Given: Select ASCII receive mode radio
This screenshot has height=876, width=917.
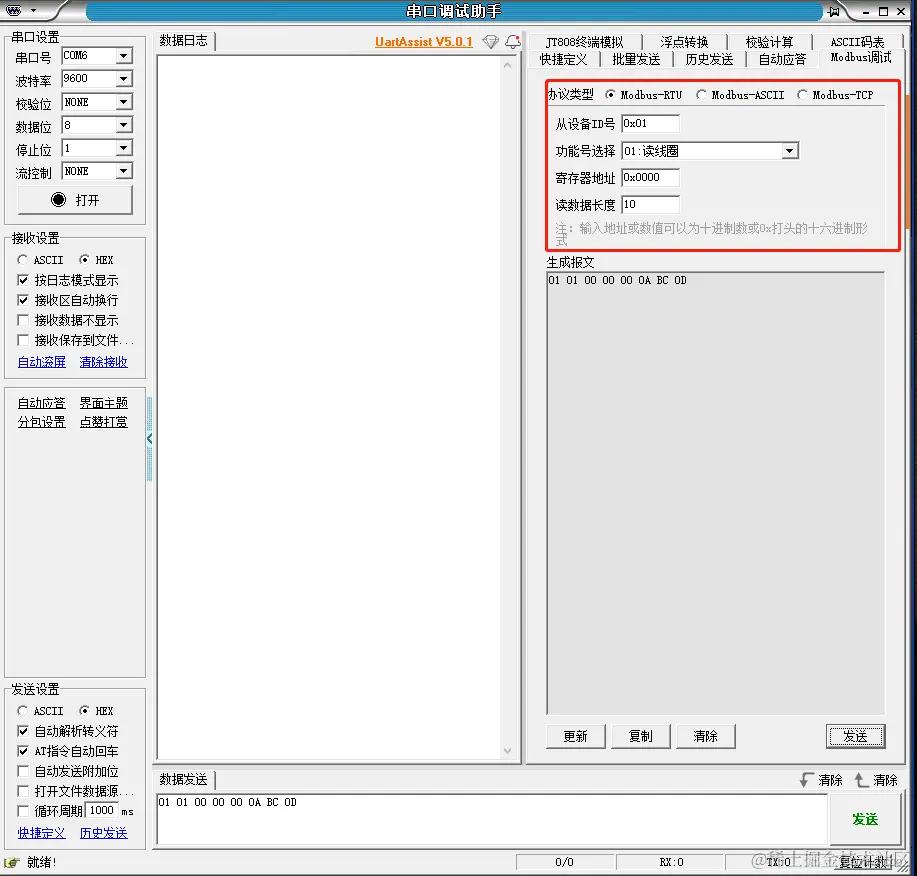Looking at the screenshot, I should click(x=22, y=260).
